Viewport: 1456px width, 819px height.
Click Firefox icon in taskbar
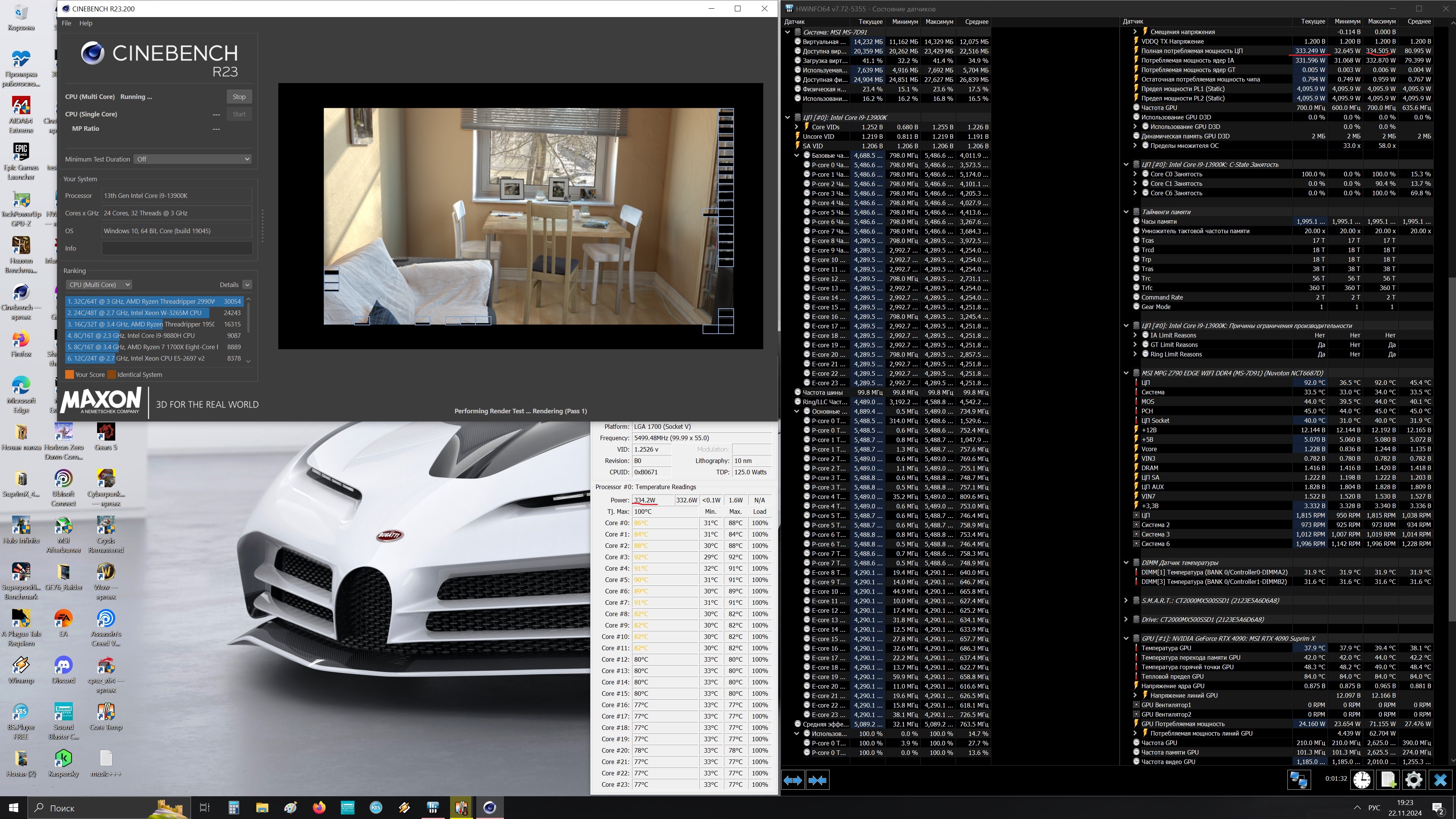click(319, 807)
